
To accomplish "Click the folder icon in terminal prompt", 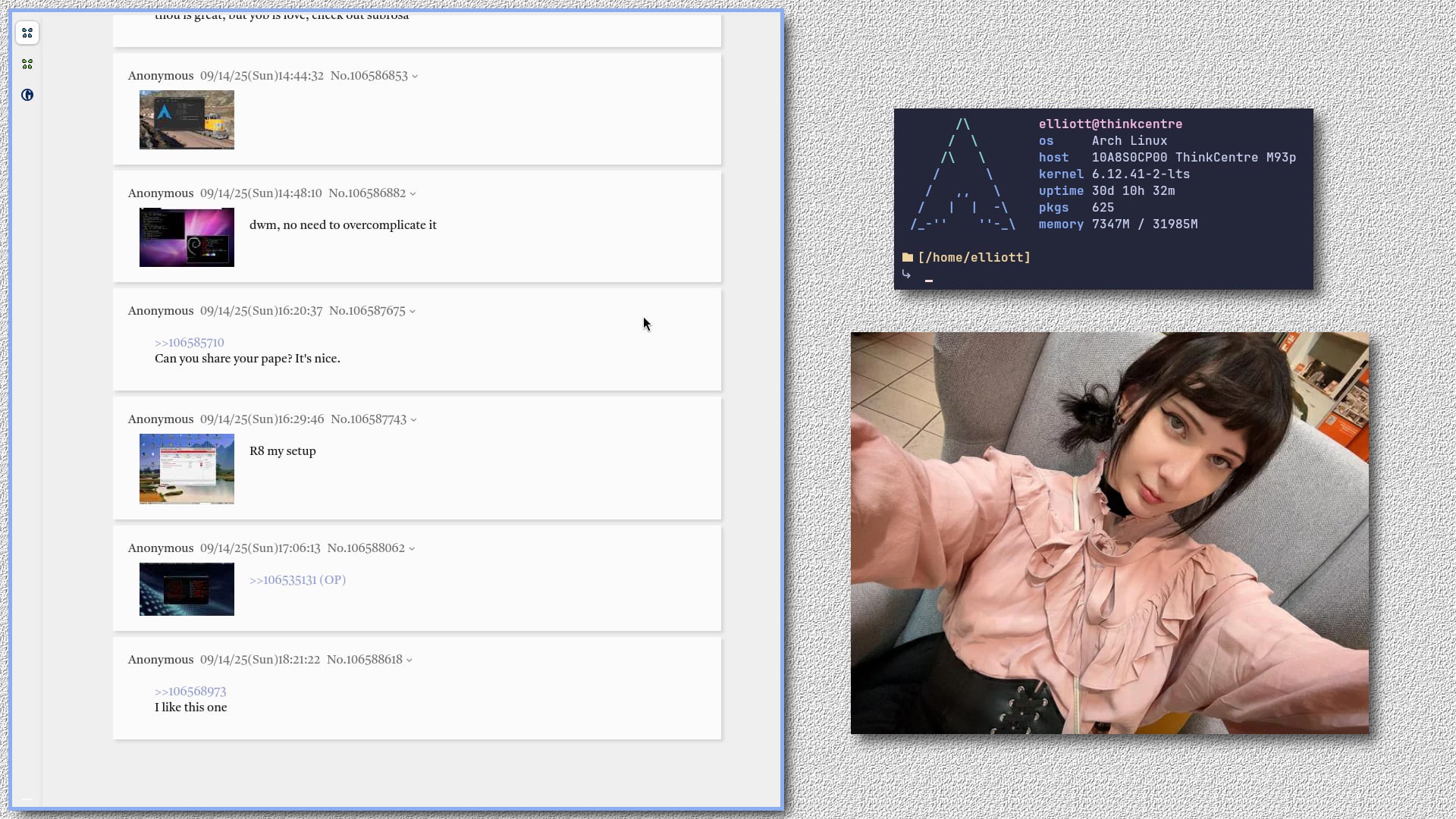I will tap(907, 258).
